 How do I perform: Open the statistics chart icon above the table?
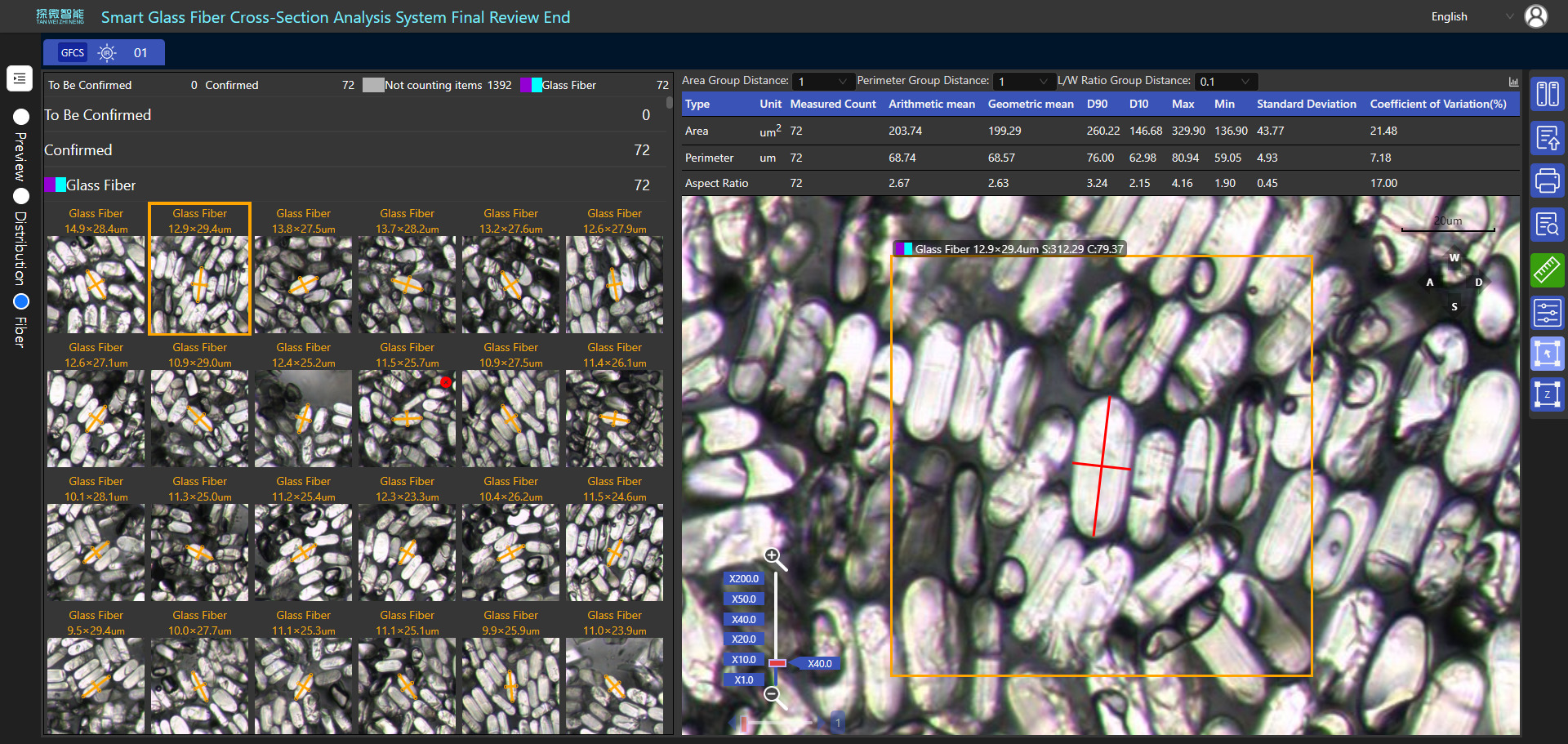pos(1513,81)
